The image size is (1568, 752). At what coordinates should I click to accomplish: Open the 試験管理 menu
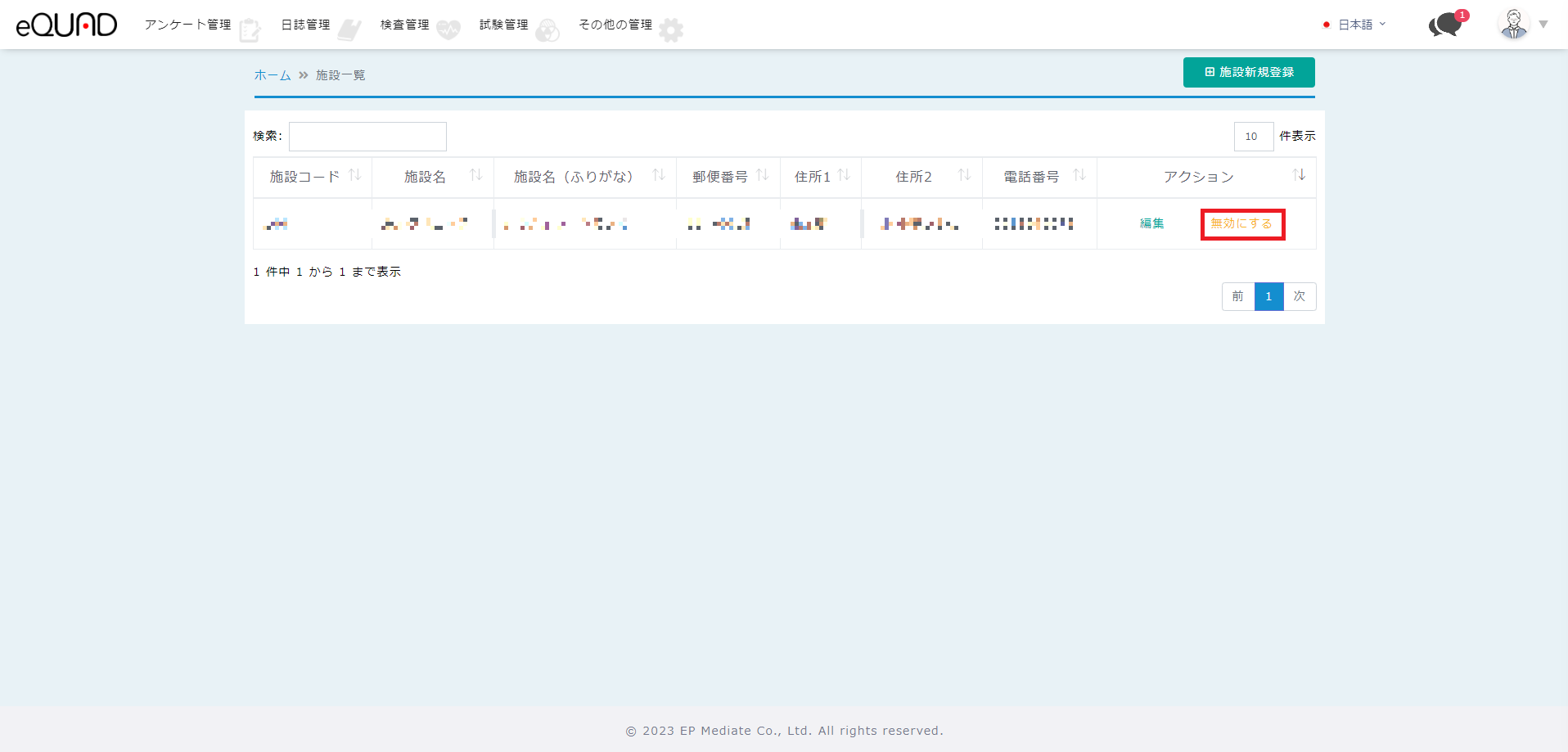pos(504,25)
